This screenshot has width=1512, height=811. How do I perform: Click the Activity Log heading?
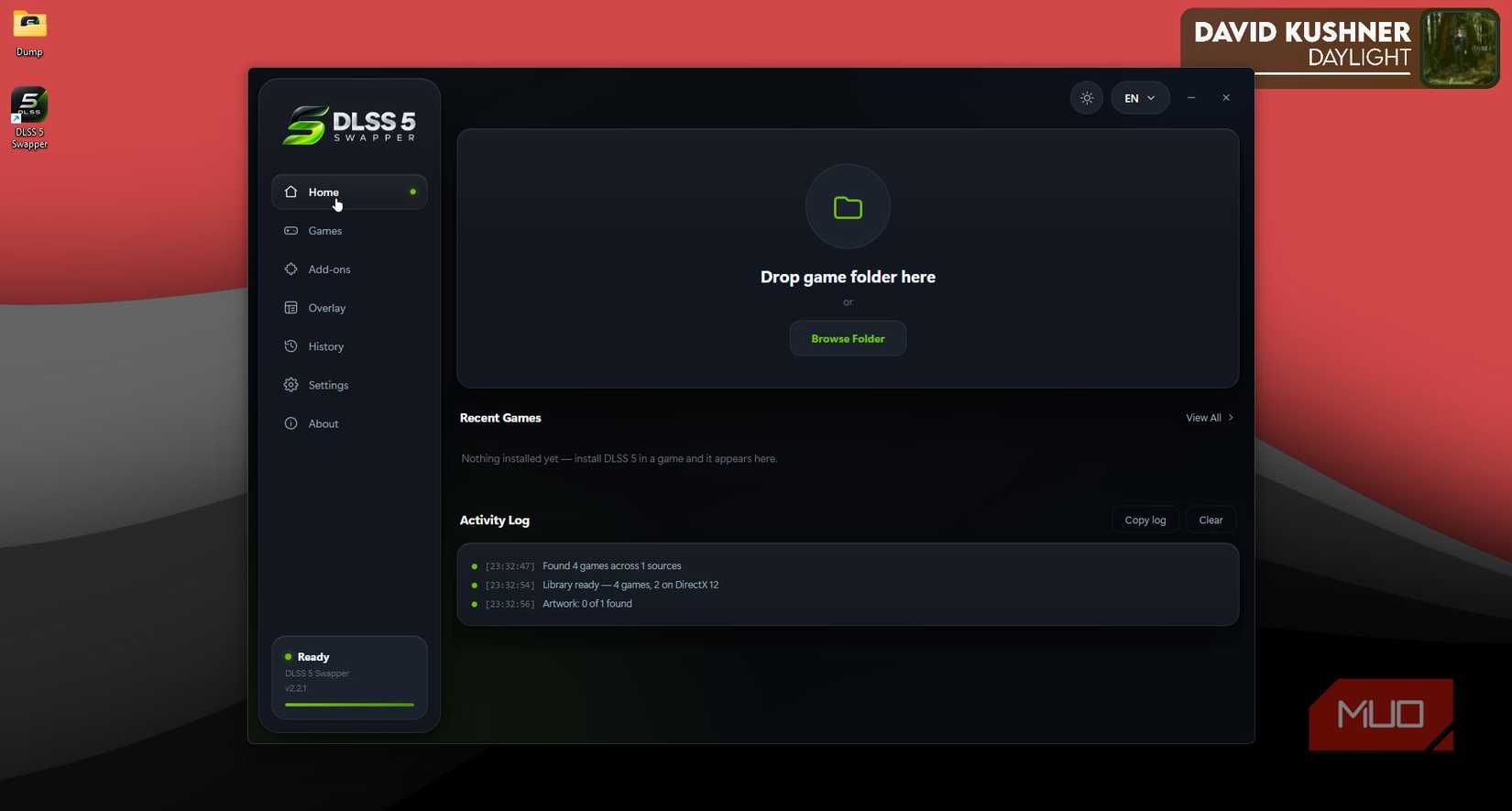pyautogui.click(x=495, y=521)
